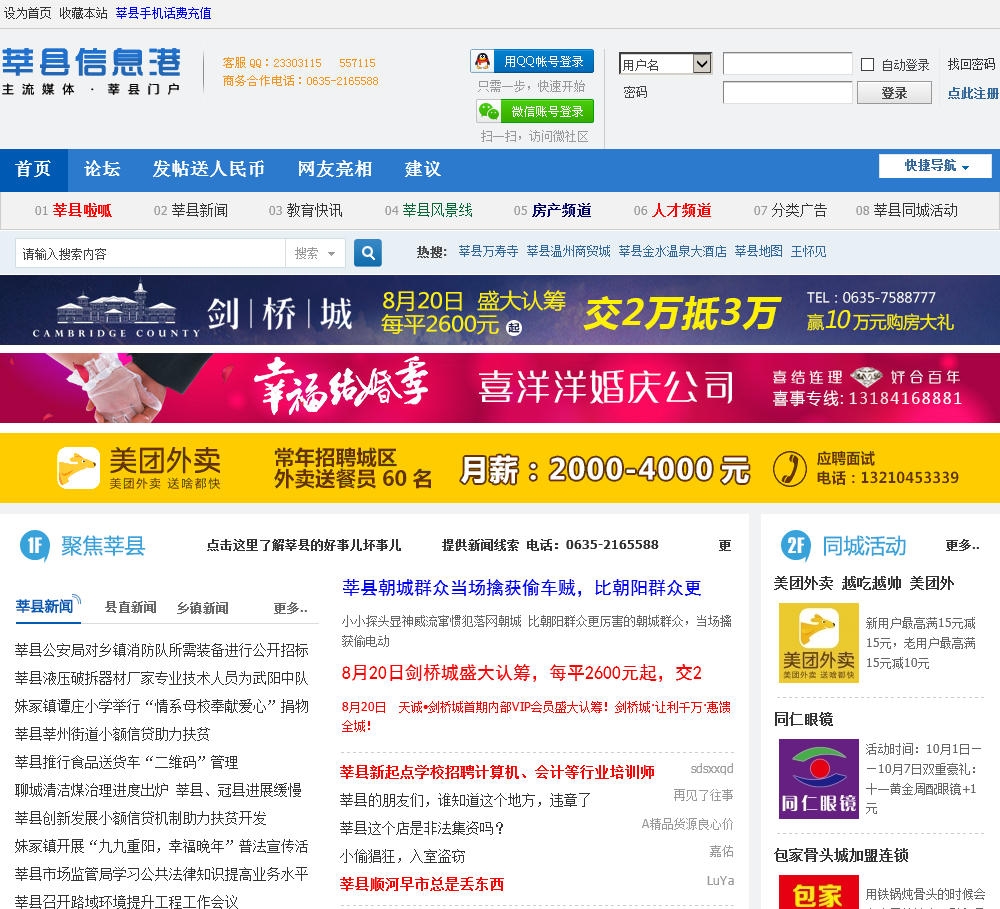The image size is (1000, 909).
Task: Open the 包家骨头城加盟连锁 title
Action: (x=841, y=855)
